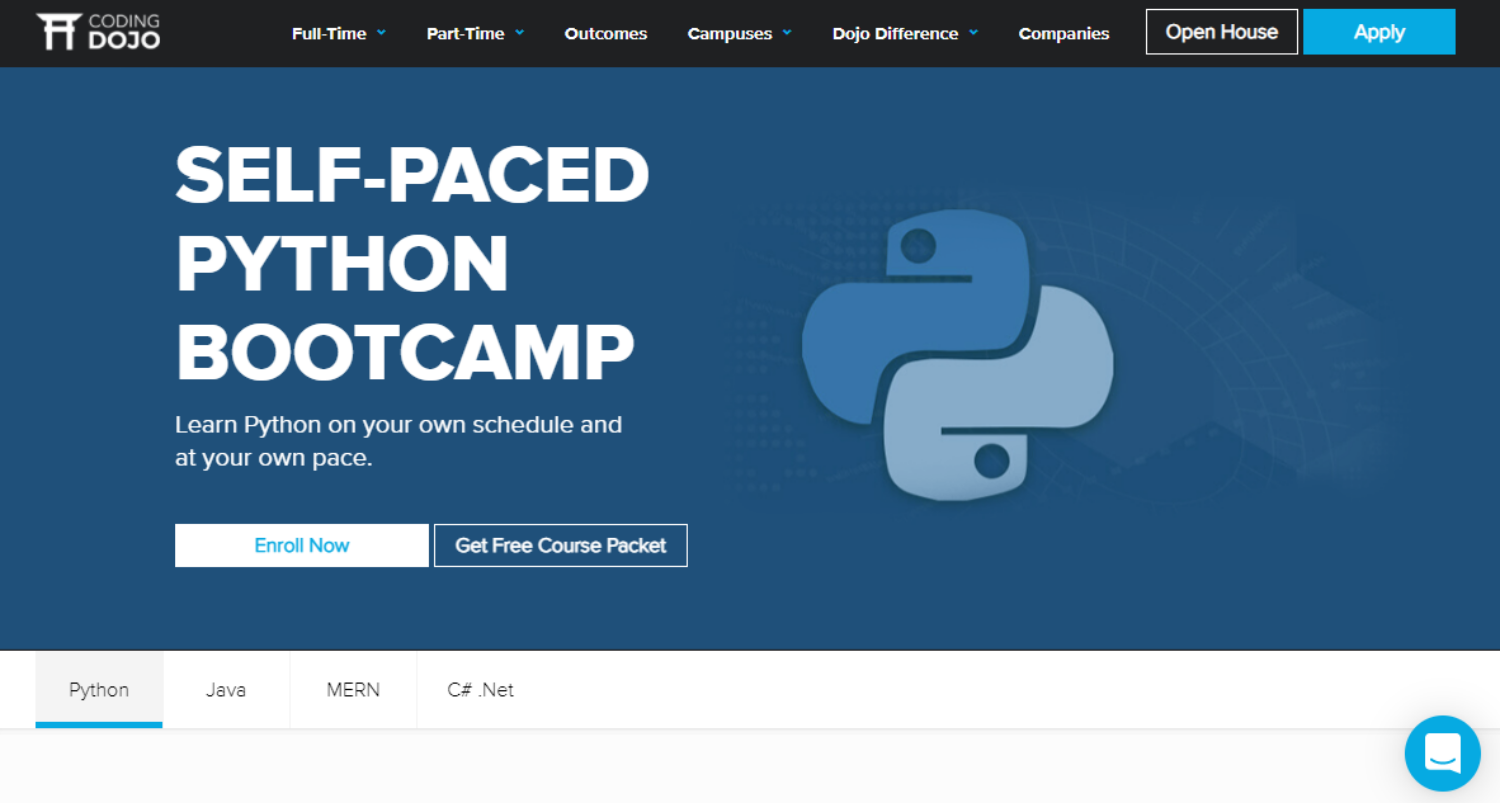Switch to the MERN tab
The height and width of the screenshot is (803, 1500).
point(352,689)
